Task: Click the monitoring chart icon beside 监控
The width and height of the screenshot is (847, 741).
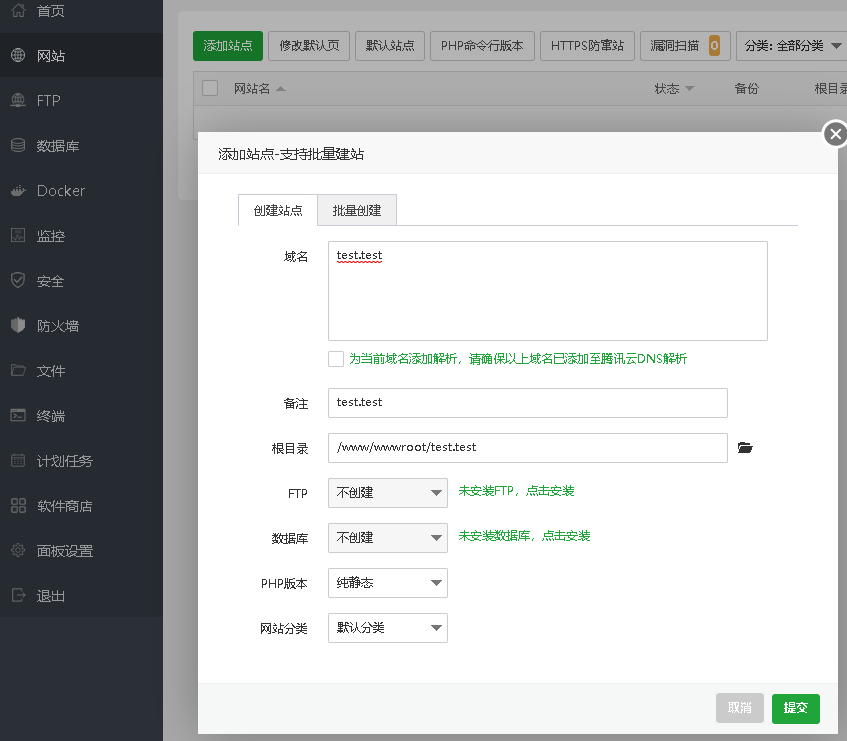Action: click(18, 235)
